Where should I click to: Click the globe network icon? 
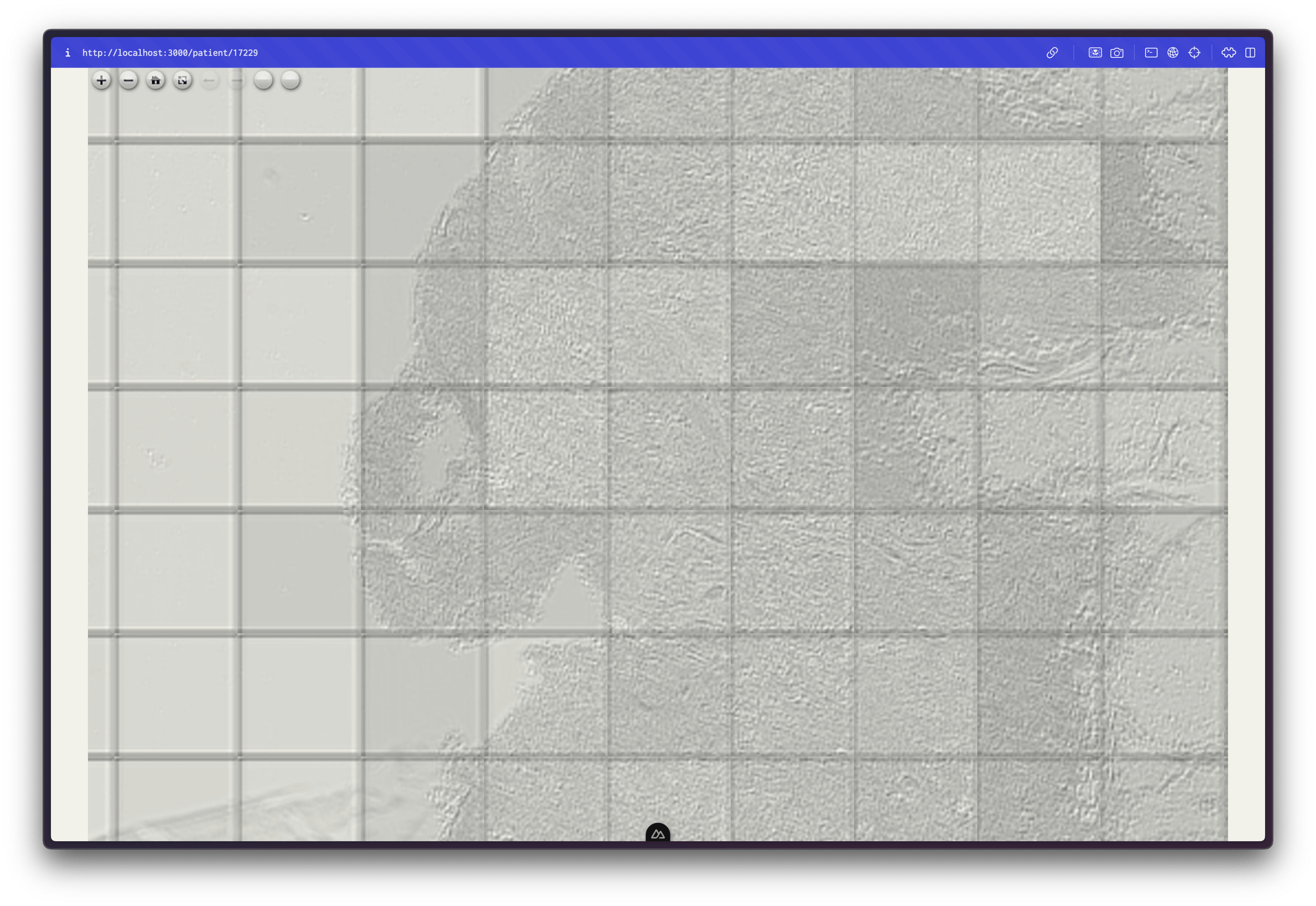click(x=1173, y=53)
